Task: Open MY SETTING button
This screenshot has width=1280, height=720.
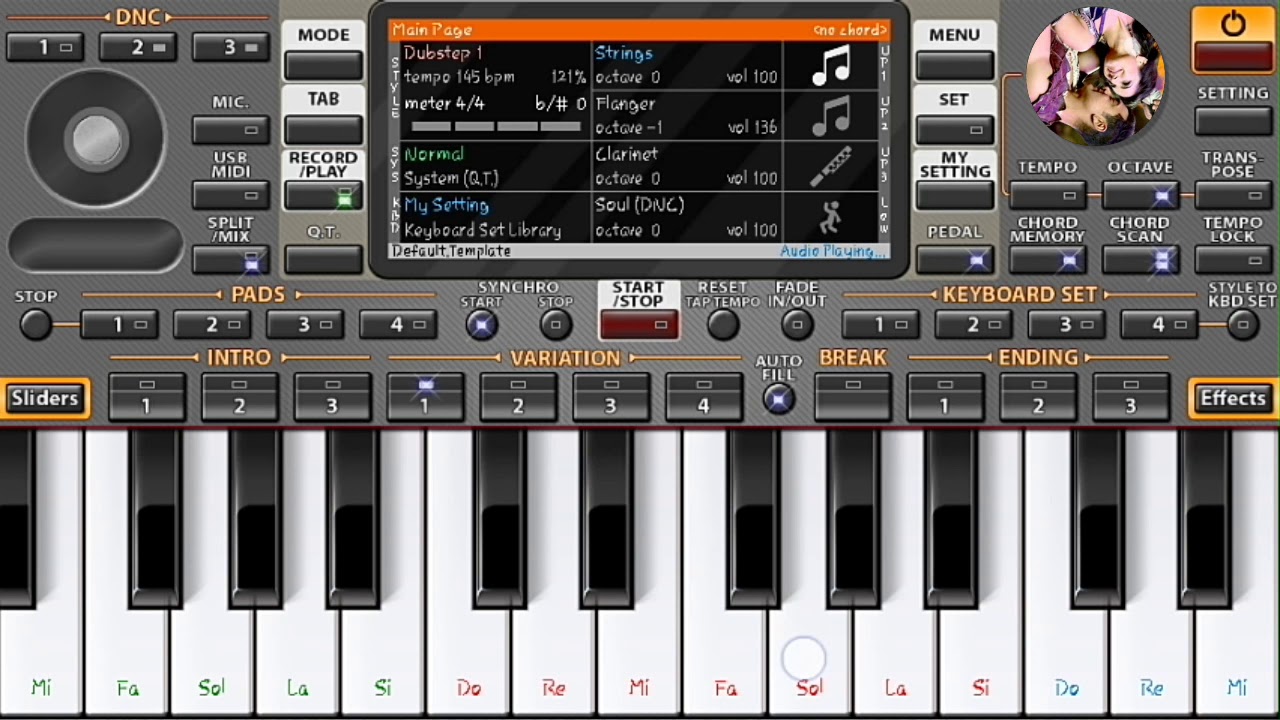Action: [x=954, y=196]
